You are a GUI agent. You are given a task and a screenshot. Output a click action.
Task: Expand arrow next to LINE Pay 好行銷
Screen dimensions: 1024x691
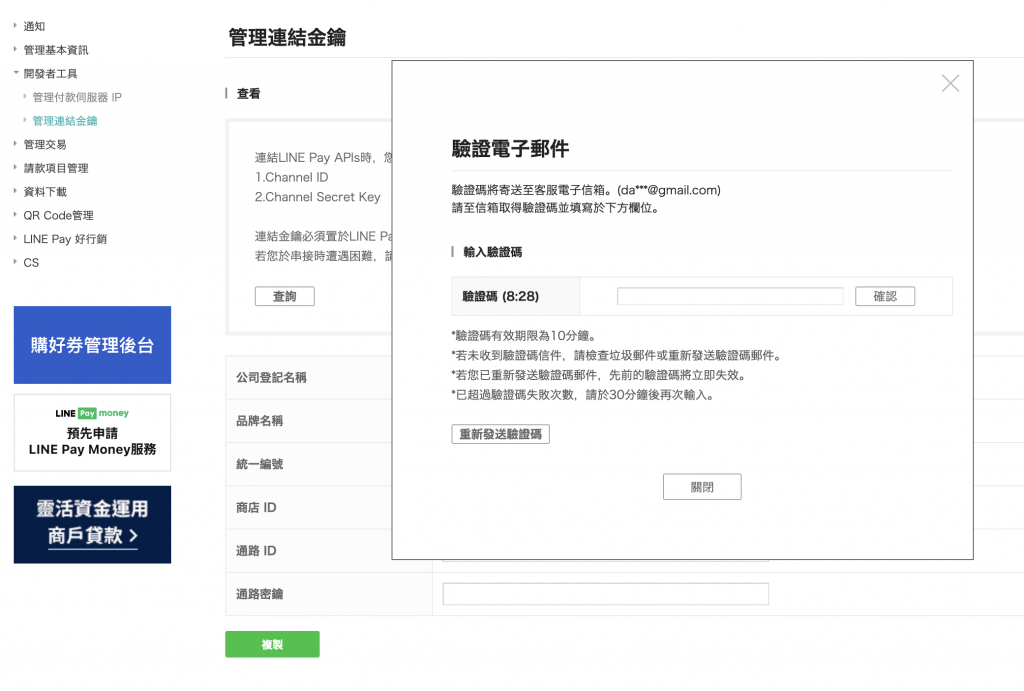[x=15, y=238]
